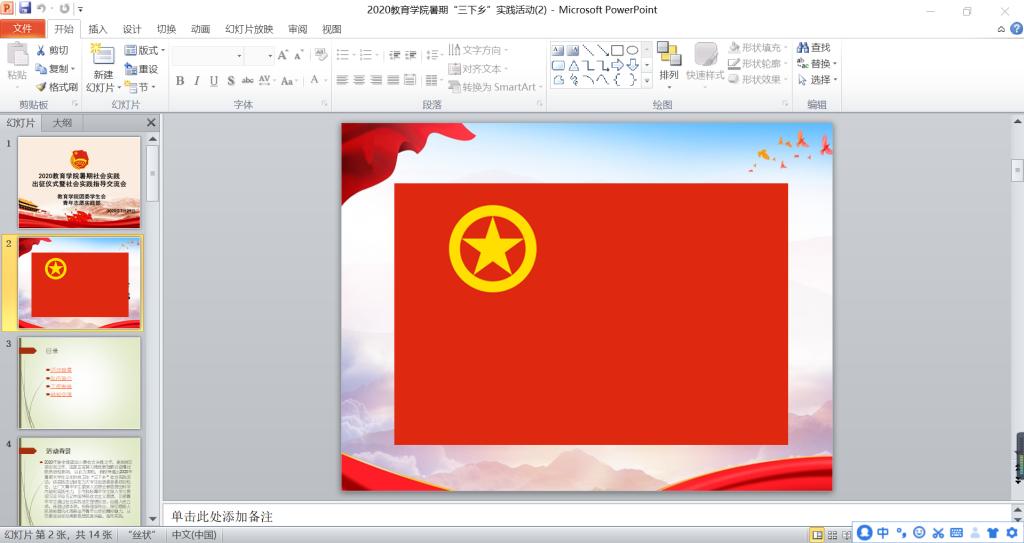The image size is (1024, 543).
Task: Click the Undo arrow in quick access toolbar
Action: 41,8
